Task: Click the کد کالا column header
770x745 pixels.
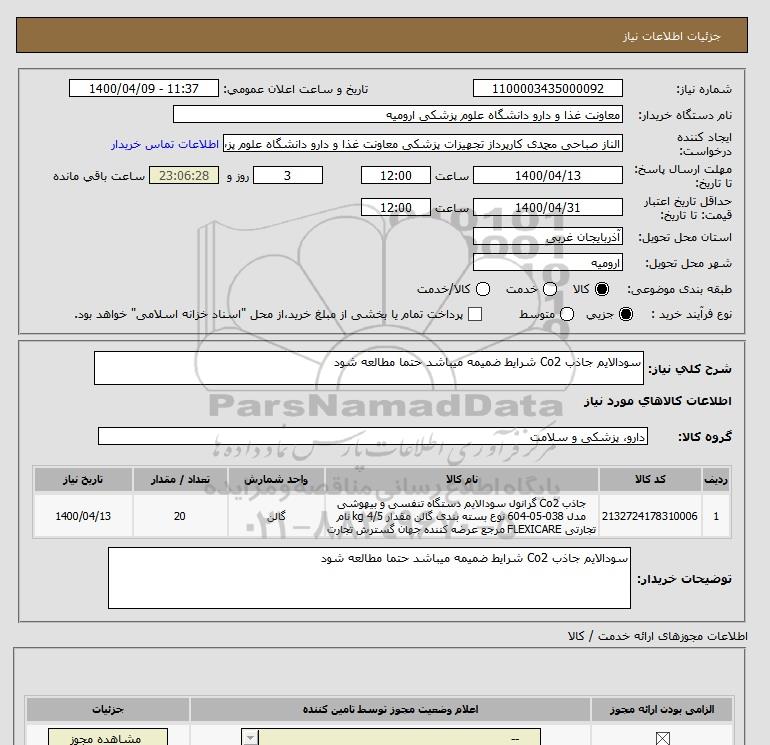Action: (650, 479)
